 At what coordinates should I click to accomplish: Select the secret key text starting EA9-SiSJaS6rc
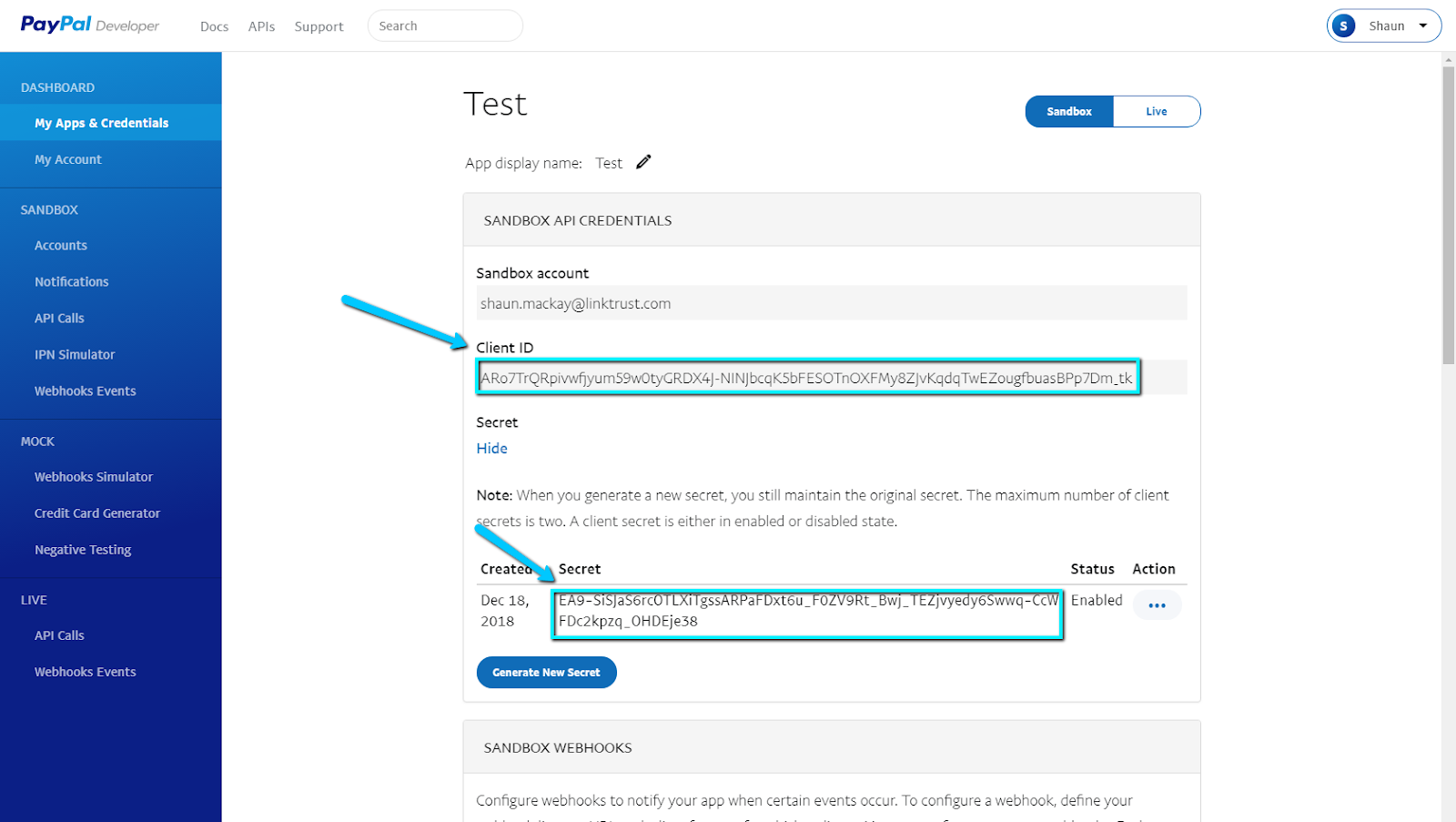pyautogui.click(x=808, y=611)
